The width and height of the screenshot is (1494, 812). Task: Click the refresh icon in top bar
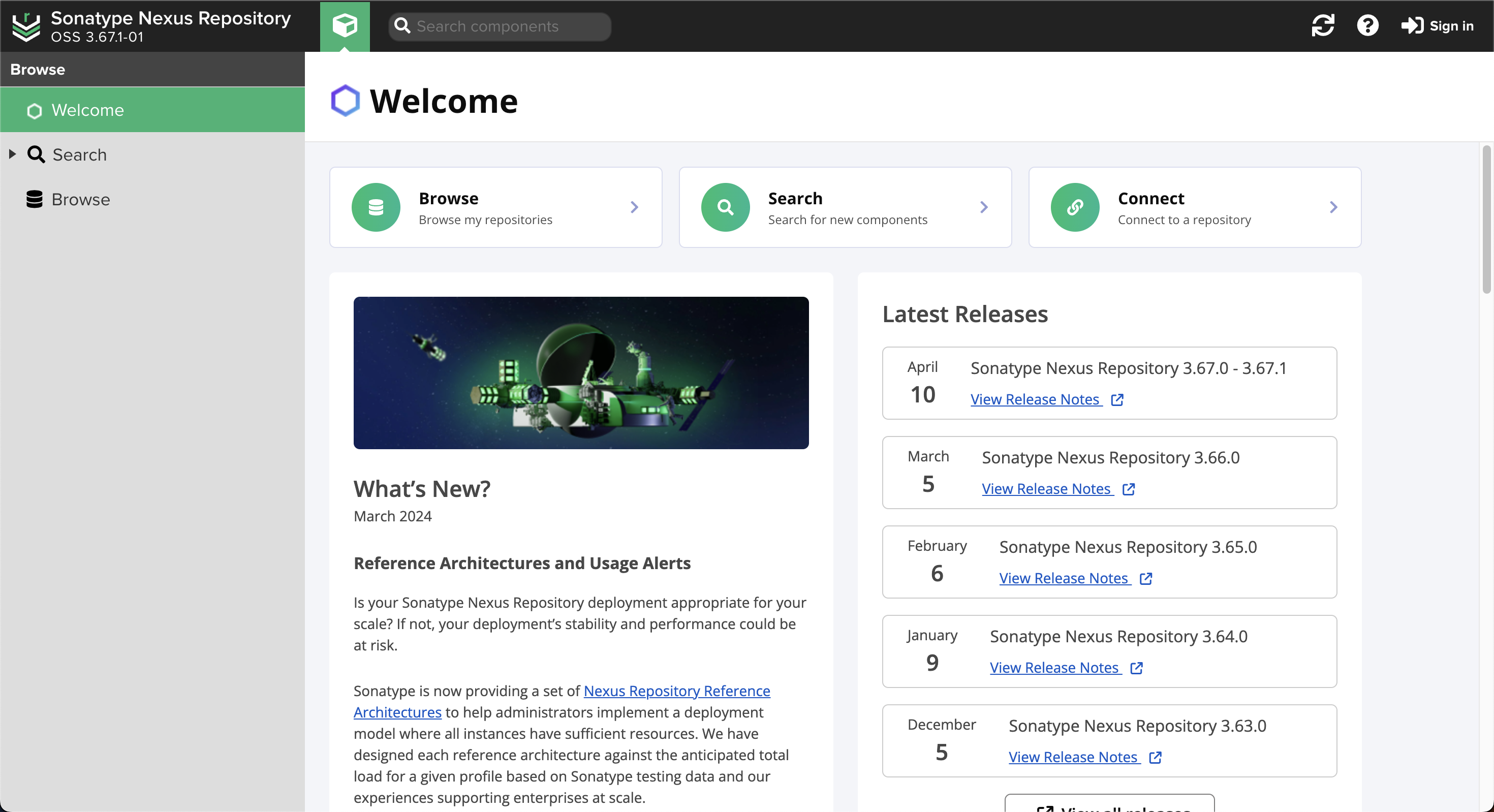tap(1322, 26)
